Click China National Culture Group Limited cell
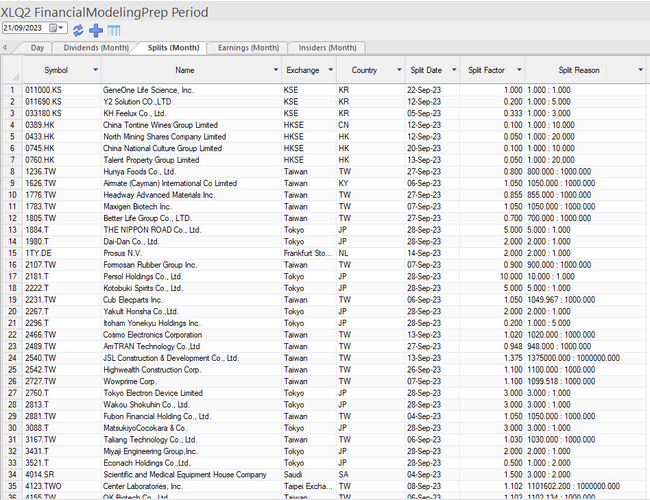Screen dimensions: 650x500 (191, 148)
